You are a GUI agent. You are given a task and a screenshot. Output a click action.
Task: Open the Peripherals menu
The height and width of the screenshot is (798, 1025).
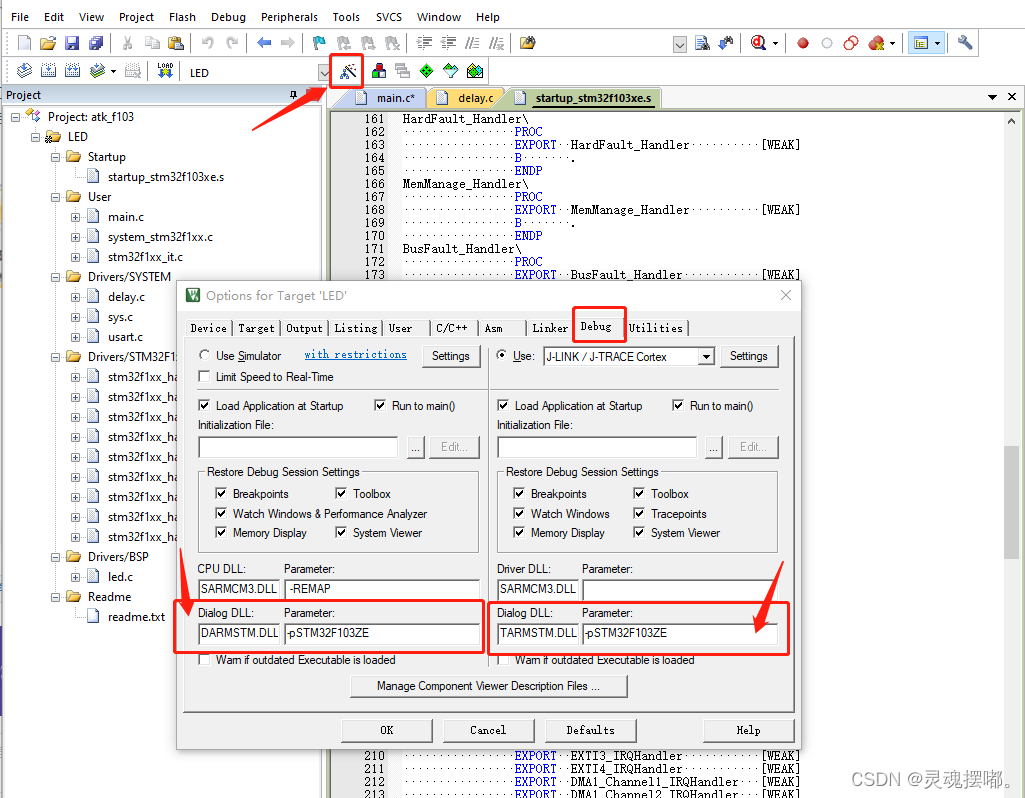[289, 17]
